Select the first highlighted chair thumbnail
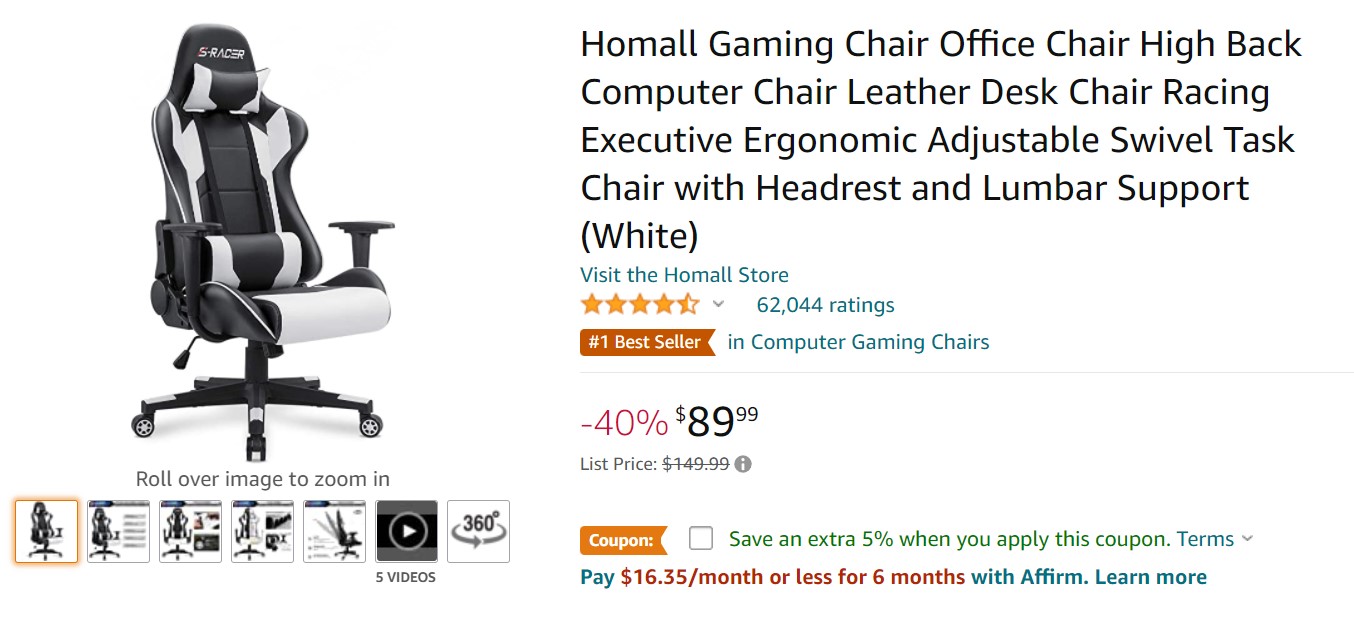 click(46, 531)
